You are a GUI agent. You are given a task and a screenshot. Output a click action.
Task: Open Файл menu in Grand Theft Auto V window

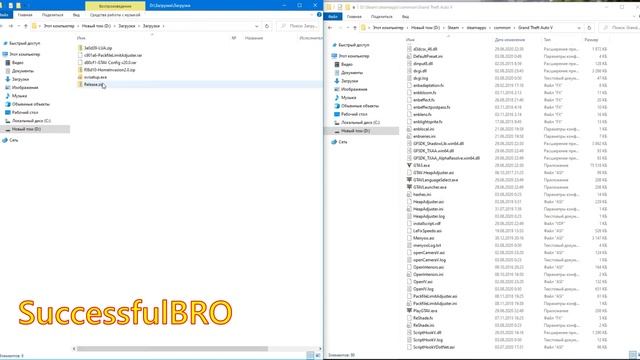[x=333, y=16]
